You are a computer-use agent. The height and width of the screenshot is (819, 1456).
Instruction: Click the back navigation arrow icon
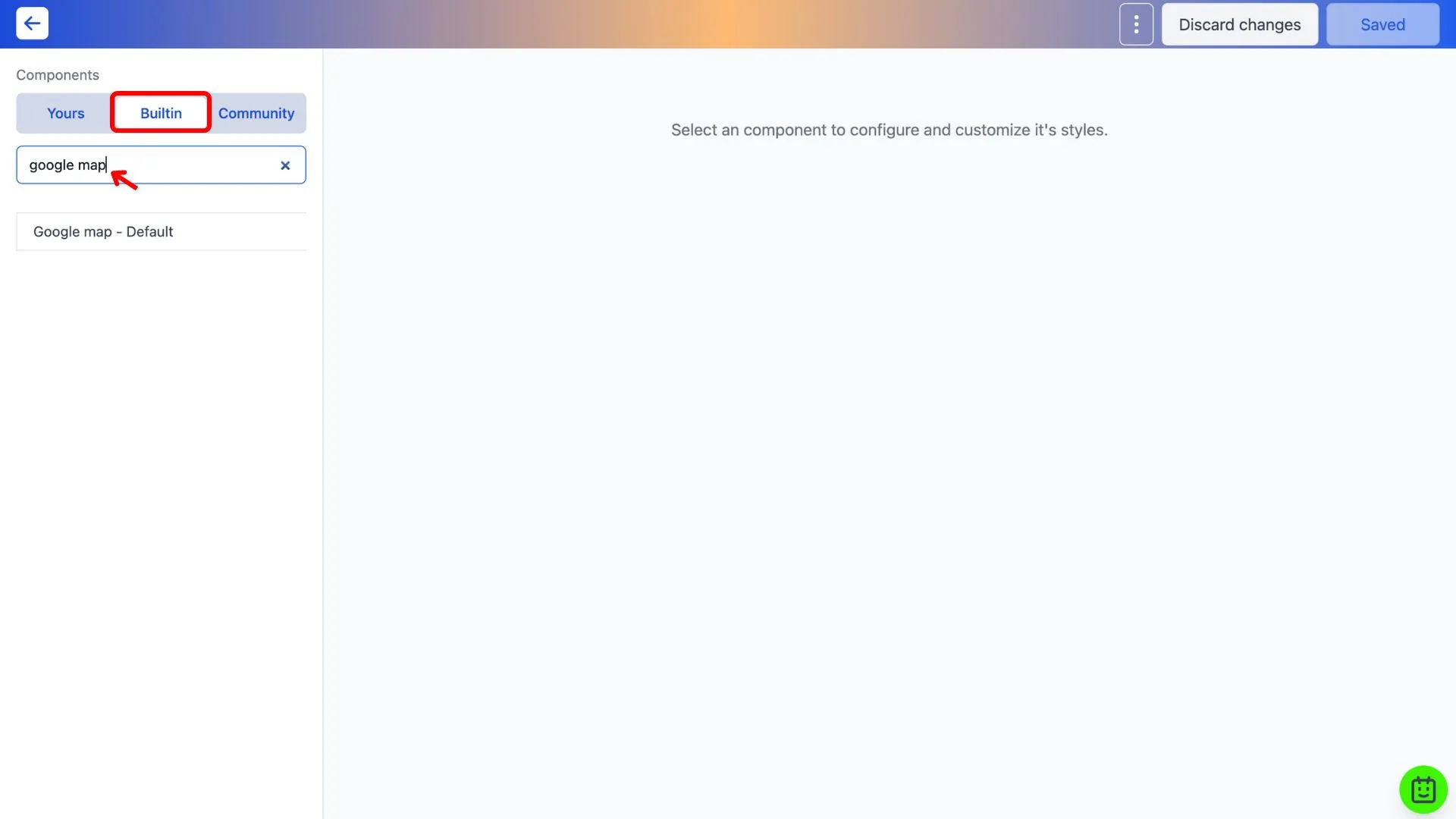point(32,23)
